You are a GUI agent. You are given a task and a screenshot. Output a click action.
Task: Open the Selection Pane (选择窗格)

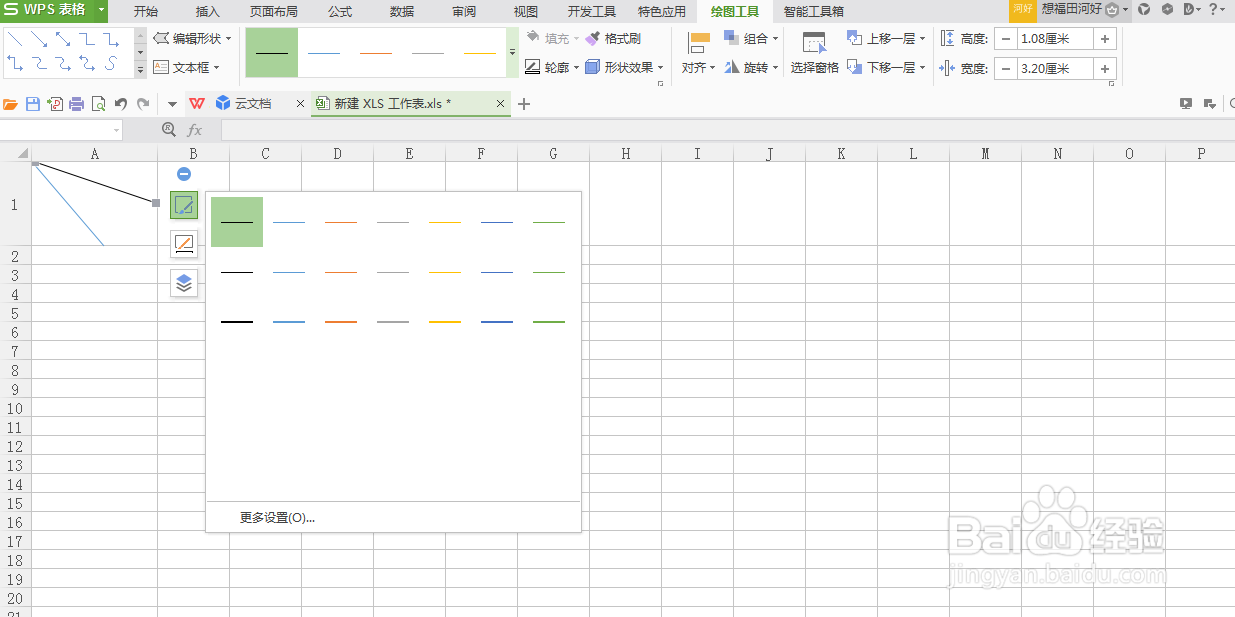point(815,52)
